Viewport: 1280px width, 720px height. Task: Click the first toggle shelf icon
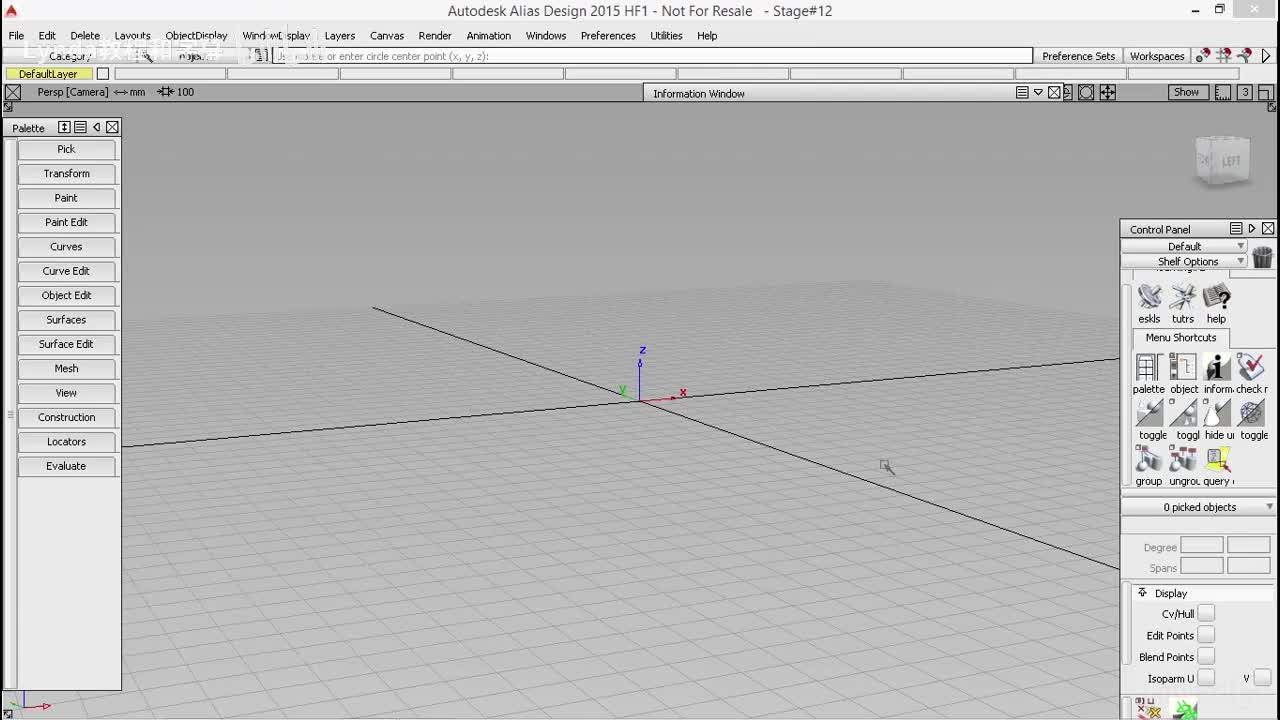click(1150, 413)
